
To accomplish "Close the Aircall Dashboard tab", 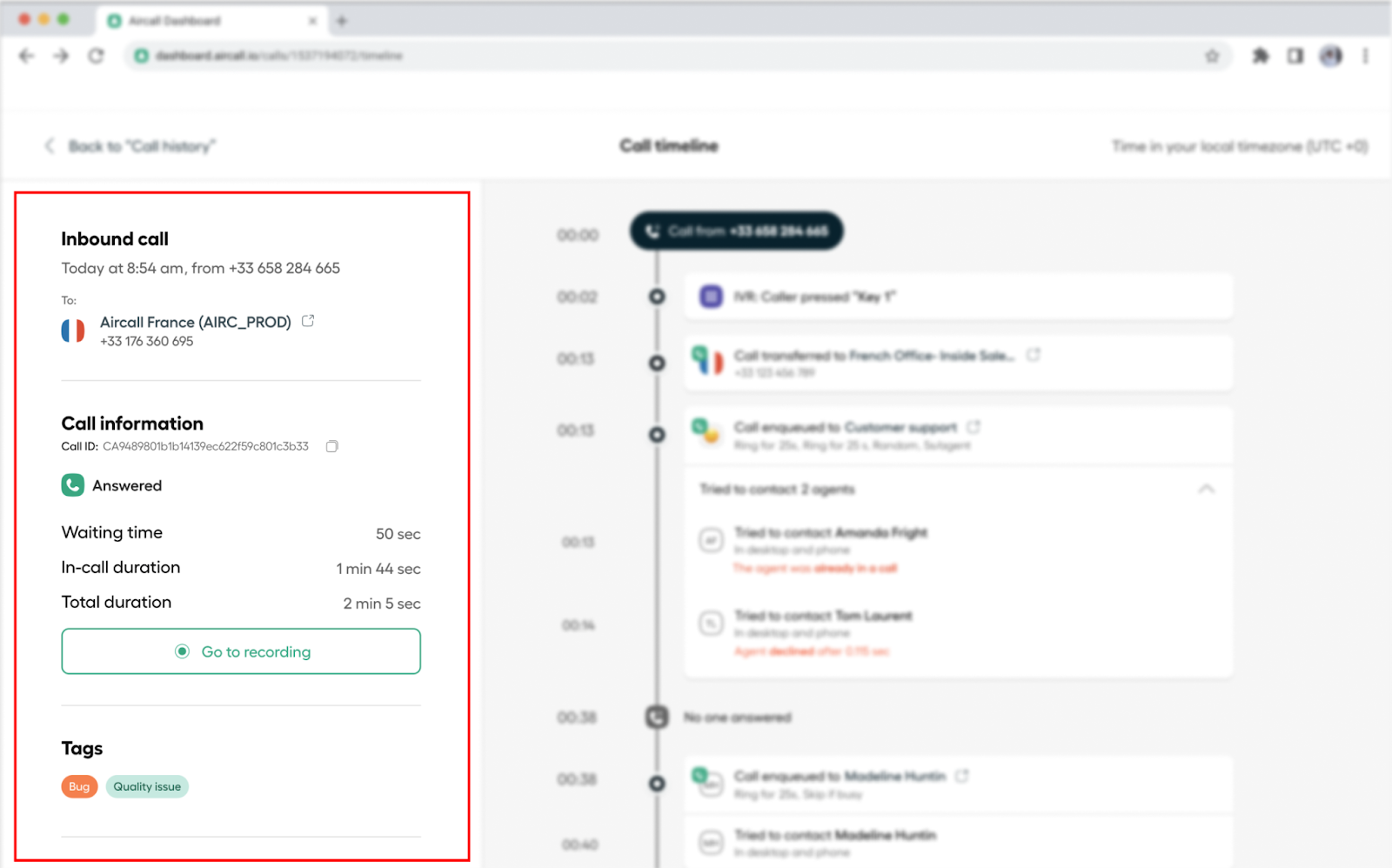I will point(312,21).
